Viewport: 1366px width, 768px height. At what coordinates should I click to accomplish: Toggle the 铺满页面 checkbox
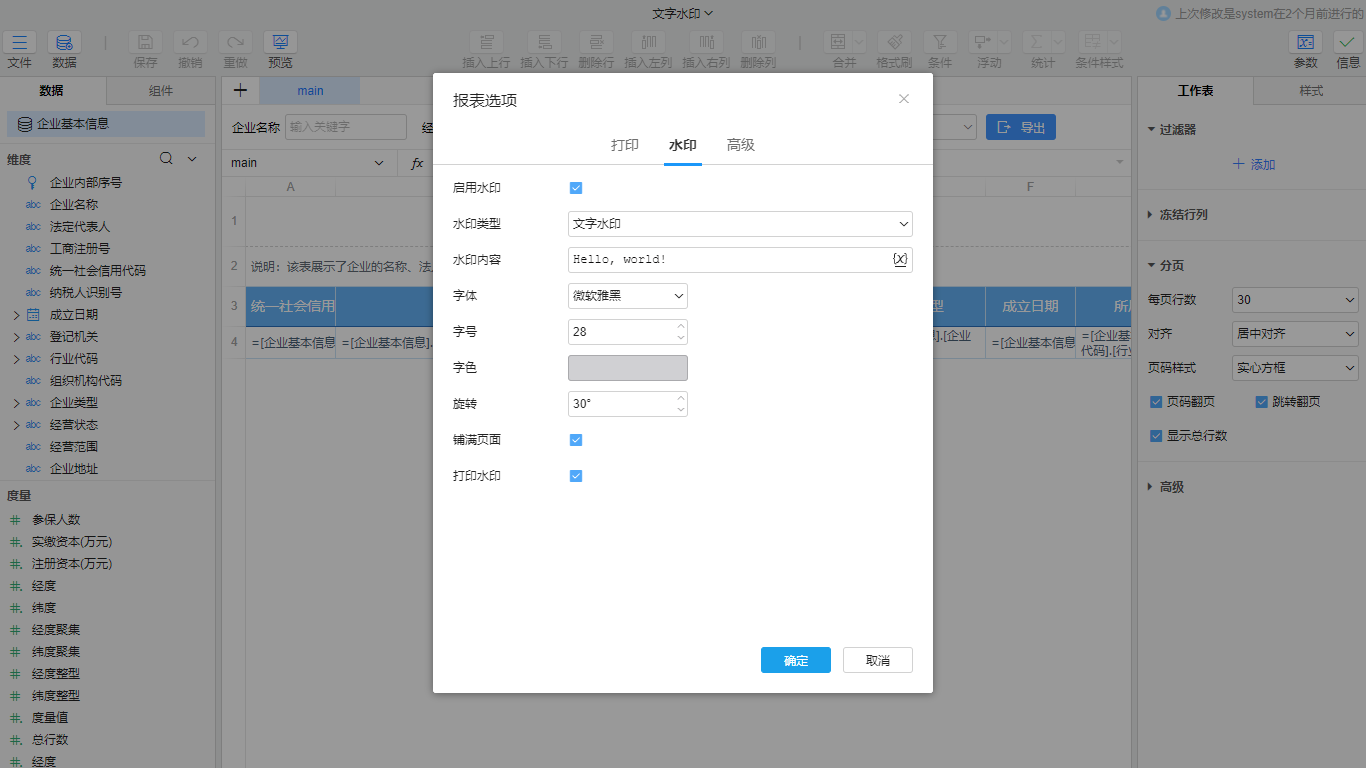tap(576, 440)
